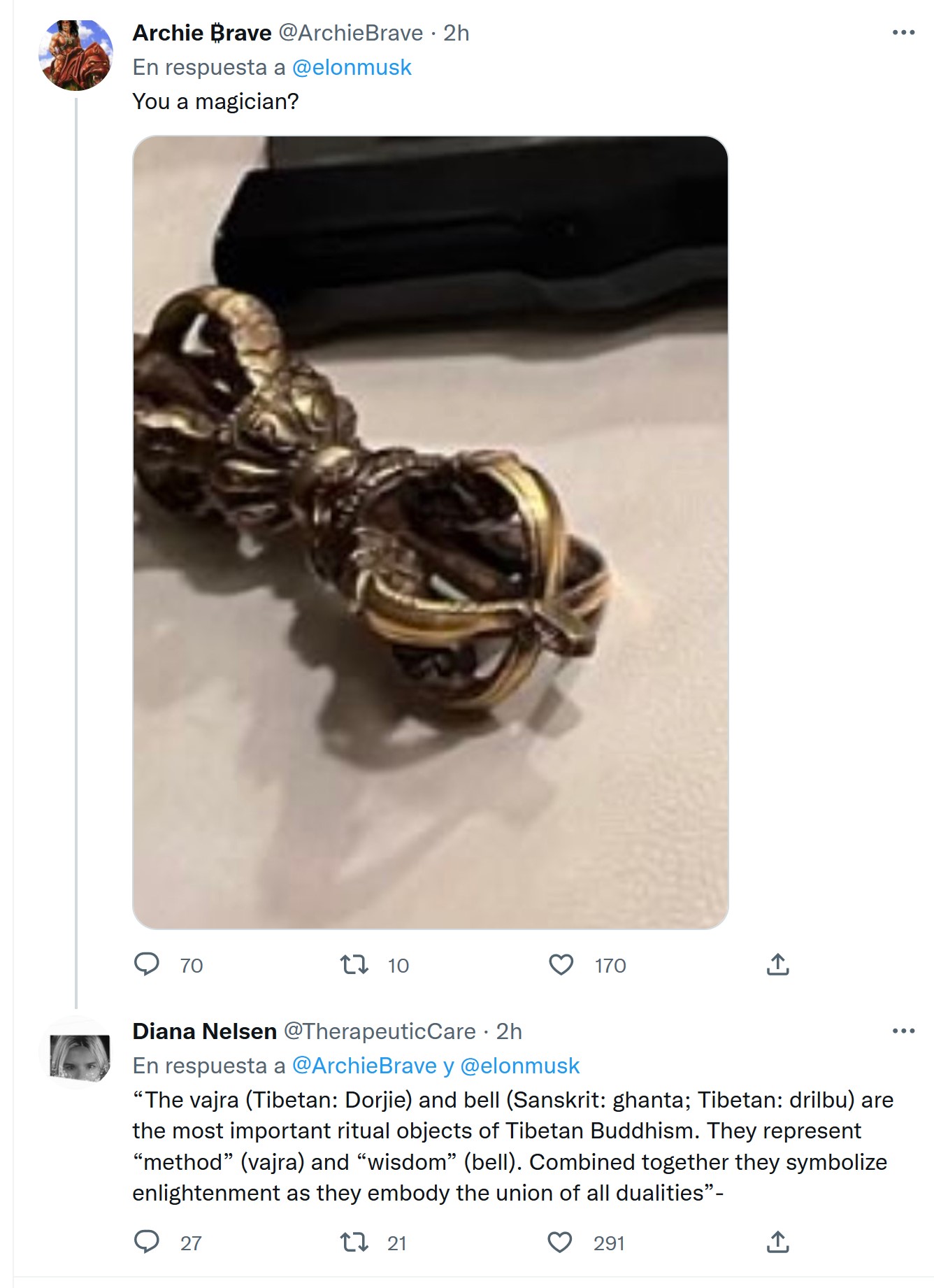Click the Diana Nelsen display name
934x1288 pixels.
(x=205, y=1031)
